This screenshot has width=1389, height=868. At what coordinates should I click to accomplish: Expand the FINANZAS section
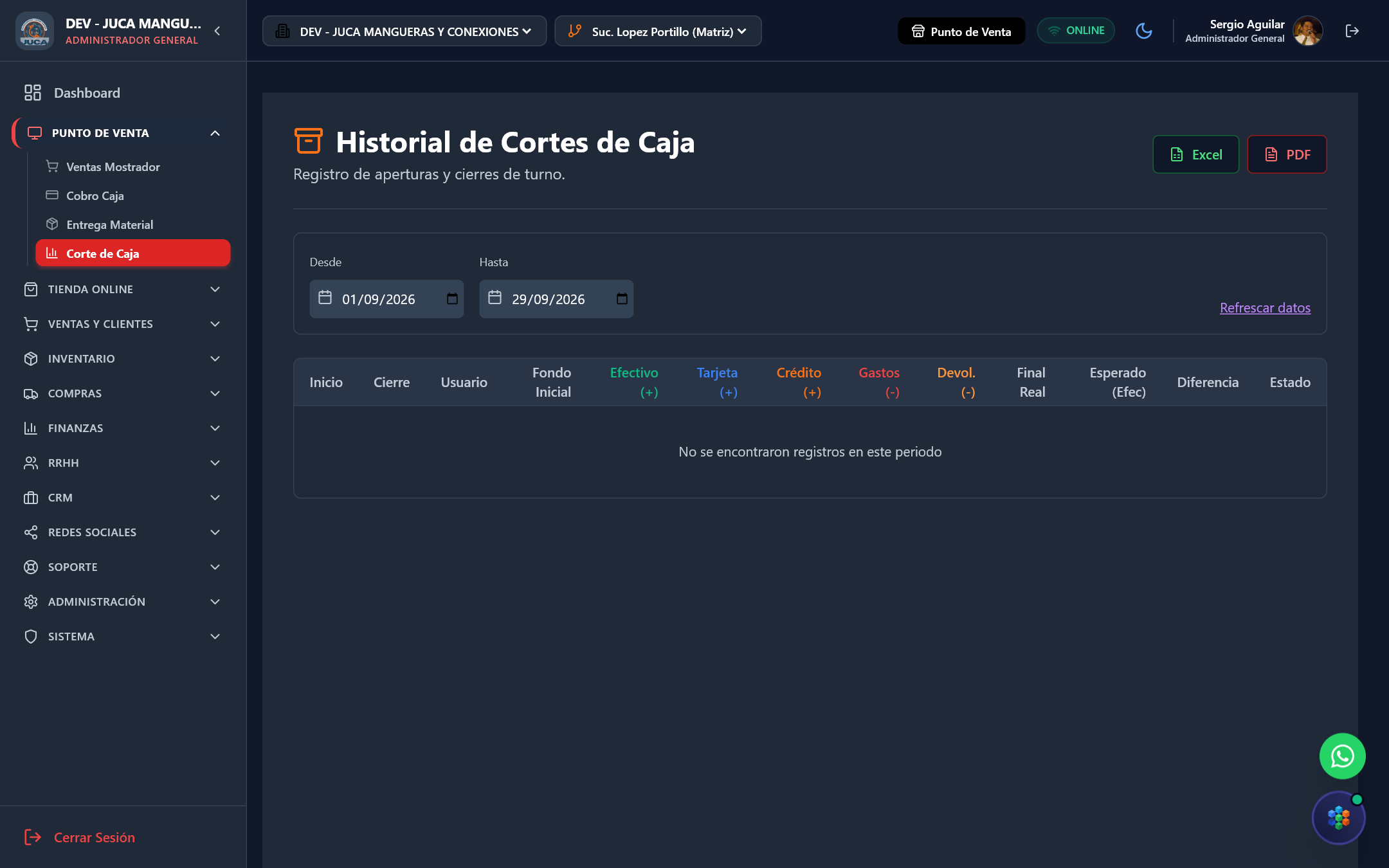(x=122, y=428)
